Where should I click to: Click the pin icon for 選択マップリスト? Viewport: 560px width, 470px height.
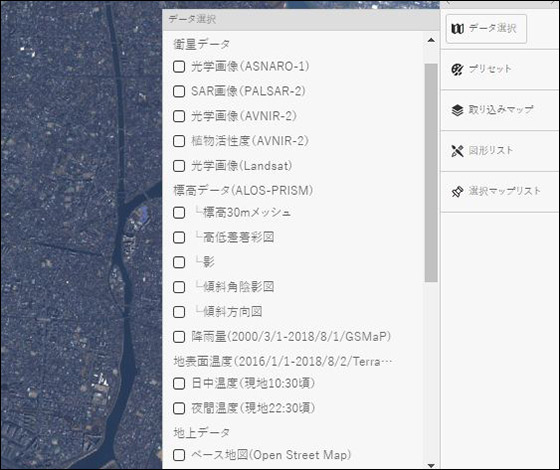[x=458, y=192]
